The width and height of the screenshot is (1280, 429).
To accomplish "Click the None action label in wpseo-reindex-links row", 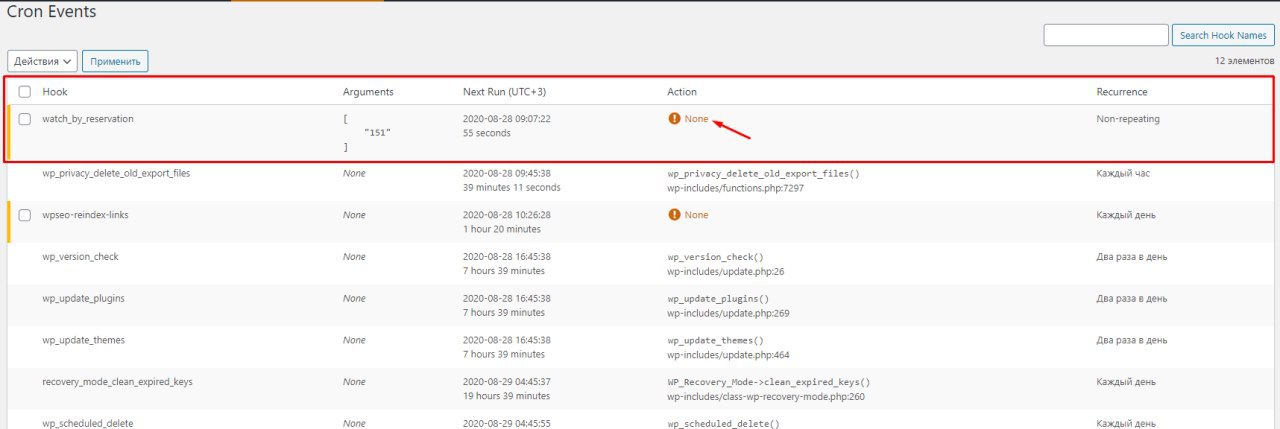I will point(696,215).
